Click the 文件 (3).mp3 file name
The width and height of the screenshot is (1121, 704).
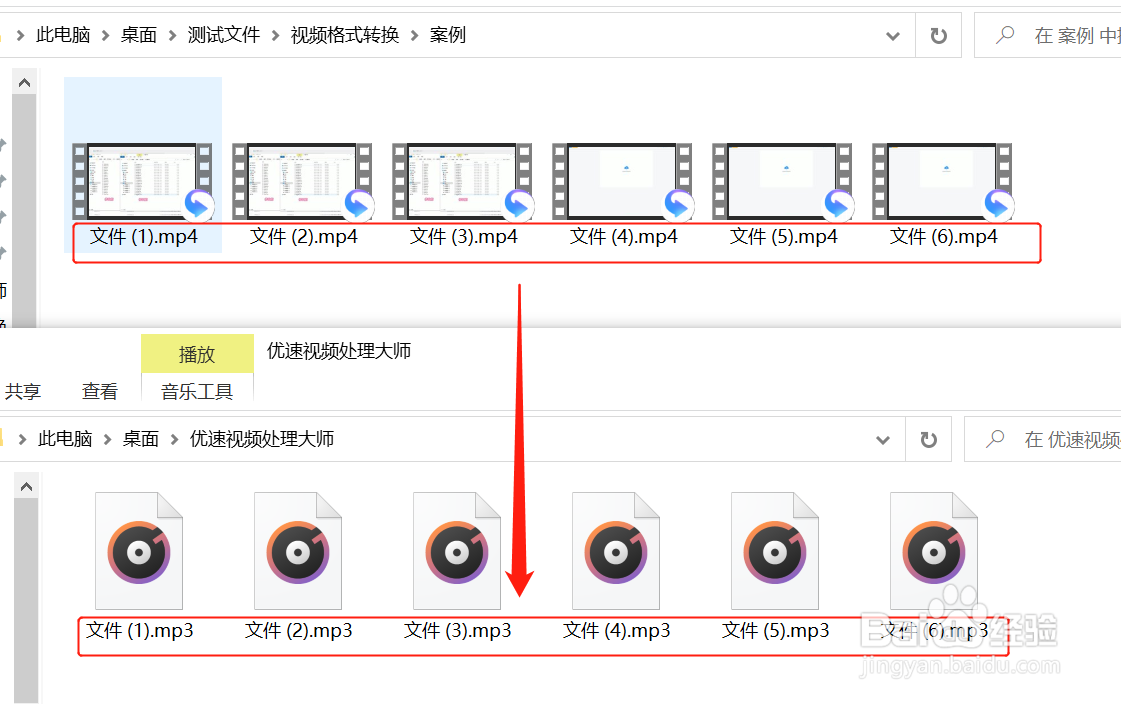point(458,630)
